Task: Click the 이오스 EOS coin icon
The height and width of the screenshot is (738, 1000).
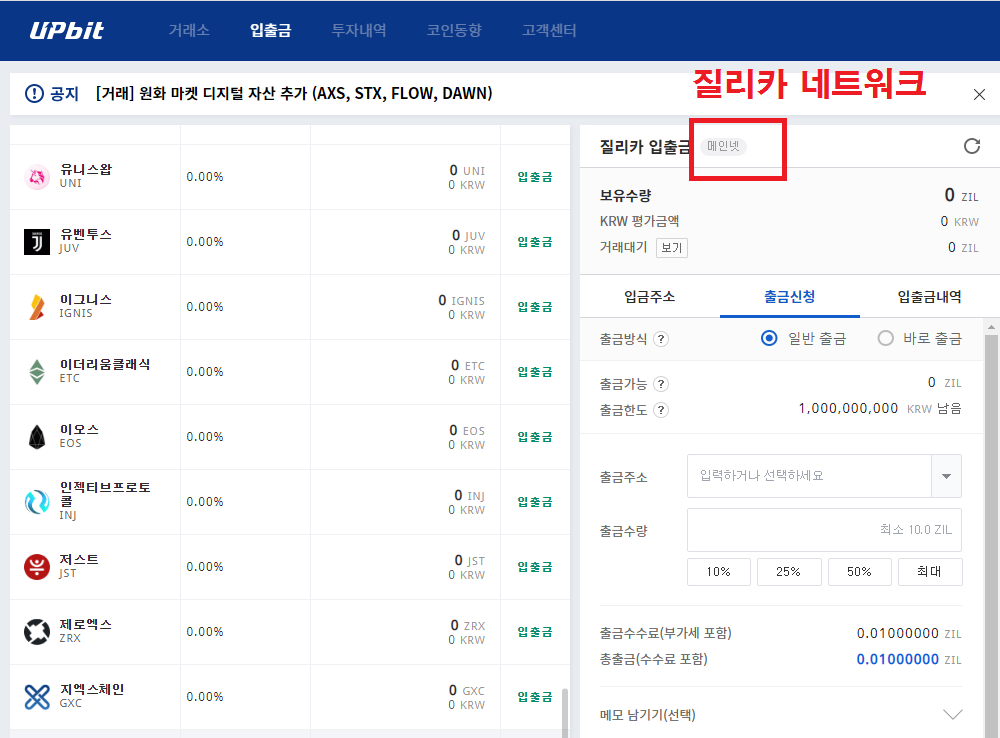Action: tap(37, 437)
